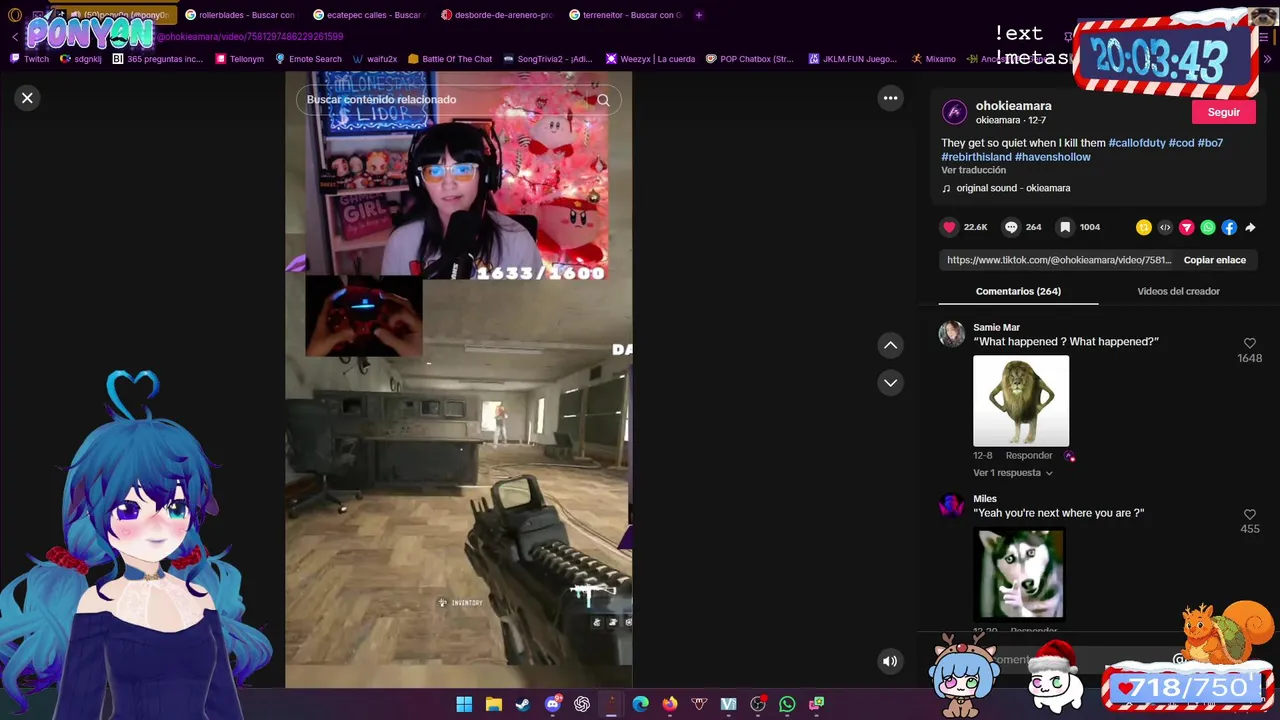Switch to the 'desborde-de-arenero' browser tab
1280x720 pixels.
[x=496, y=15]
